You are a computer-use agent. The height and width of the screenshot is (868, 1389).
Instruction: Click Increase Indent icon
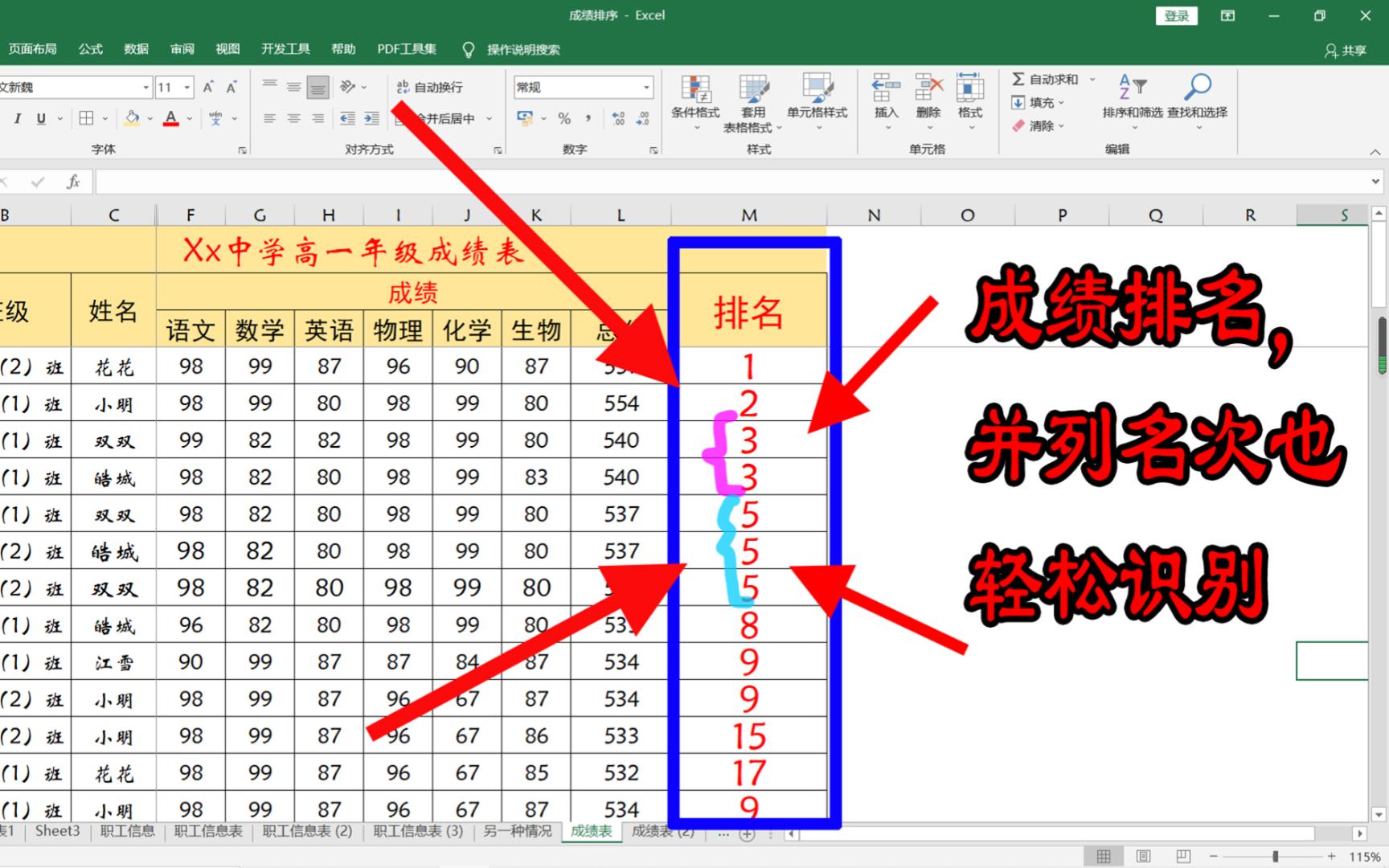pos(371,119)
